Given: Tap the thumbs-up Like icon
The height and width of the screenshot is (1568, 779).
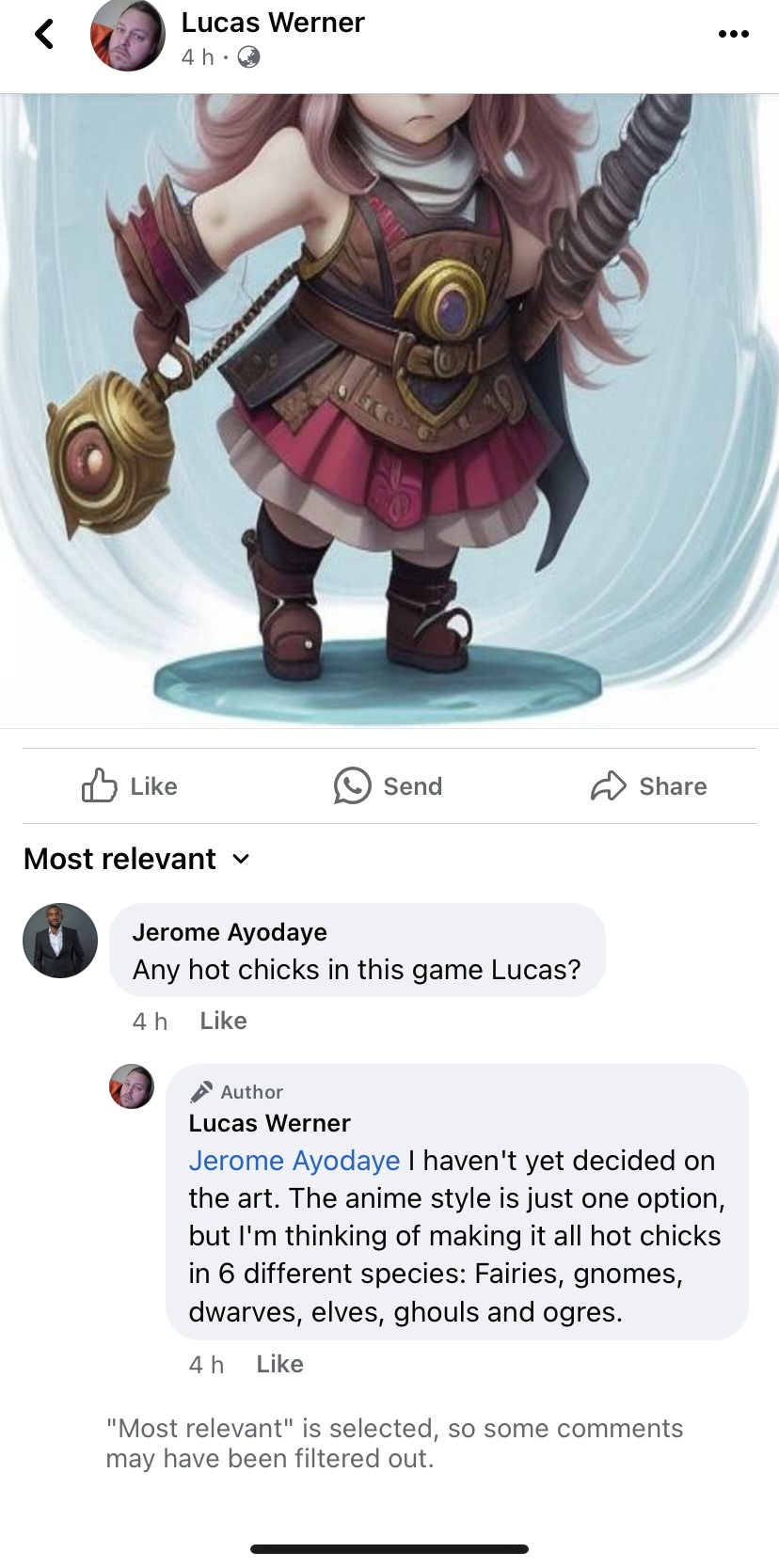Looking at the screenshot, I should tap(100, 785).
